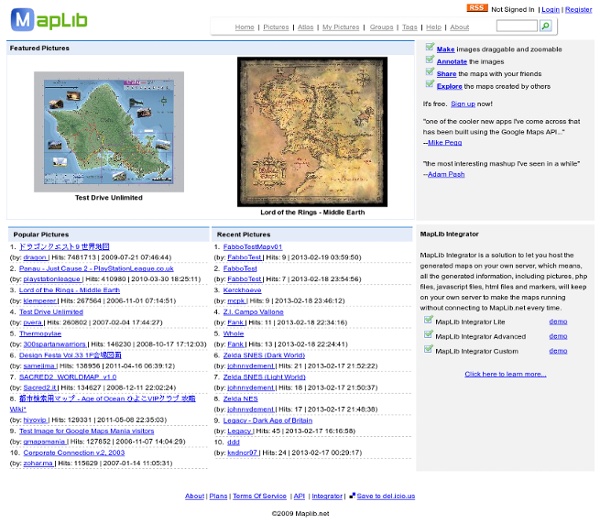This screenshot has width=600, height=527.
Task: Open the Whale recent picture
Action: point(233,334)
